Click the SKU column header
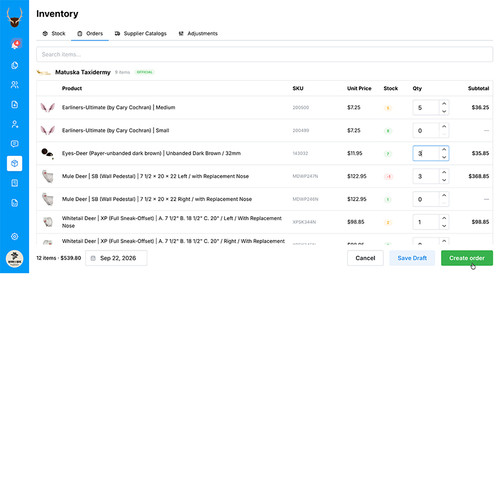This screenshot has height=500, width=500. click(298, 88)
